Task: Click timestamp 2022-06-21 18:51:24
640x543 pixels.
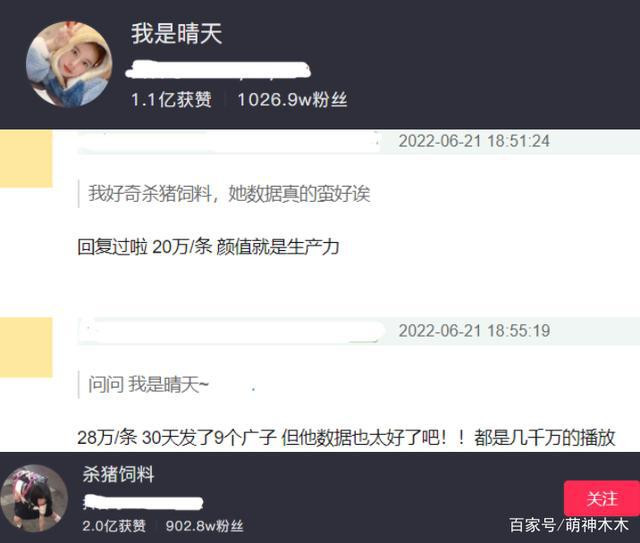Action: (x=474, y=141)
